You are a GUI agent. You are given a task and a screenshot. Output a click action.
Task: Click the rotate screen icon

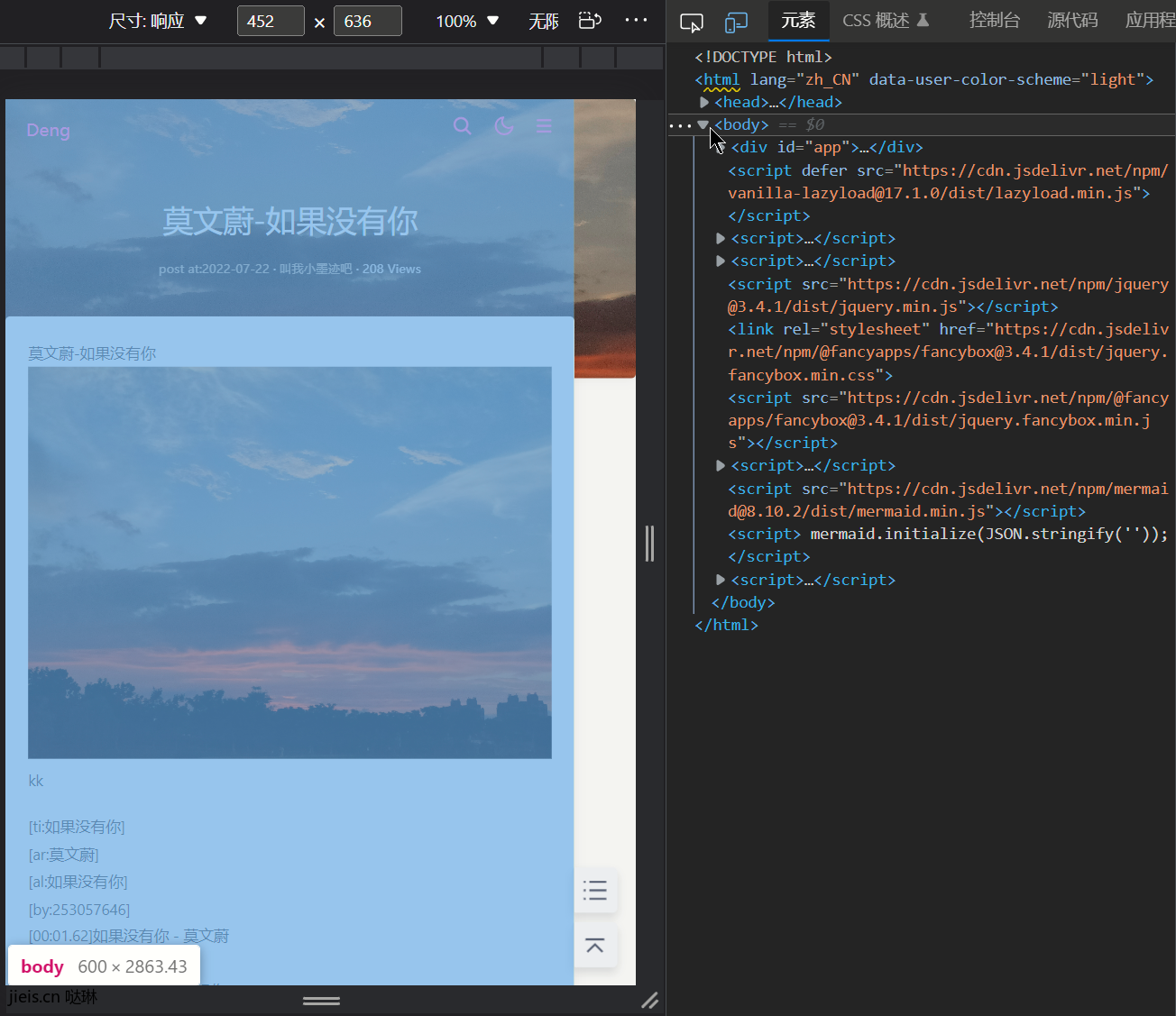tap(590, 20)
